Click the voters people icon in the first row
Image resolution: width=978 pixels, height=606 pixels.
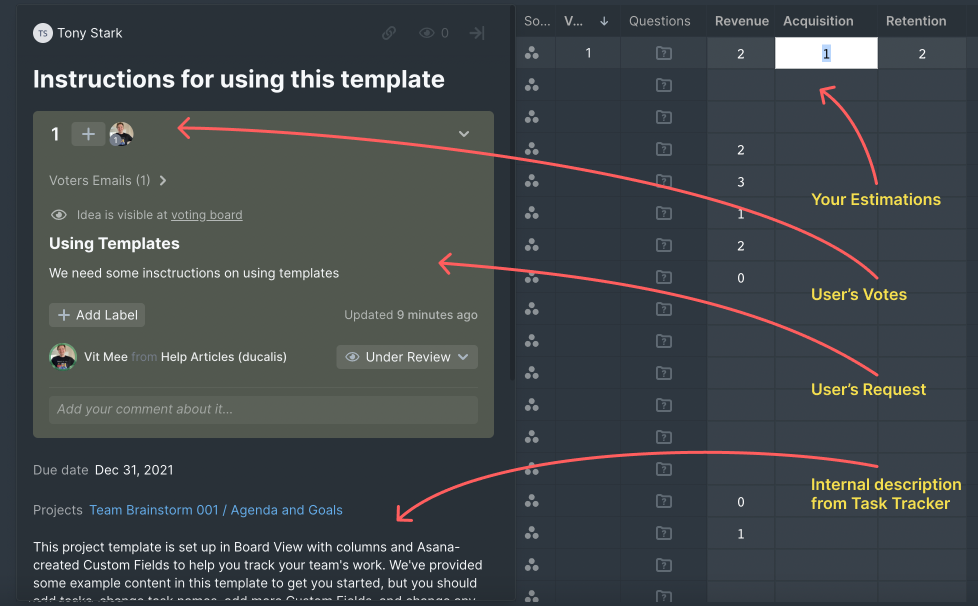point(533,53)
